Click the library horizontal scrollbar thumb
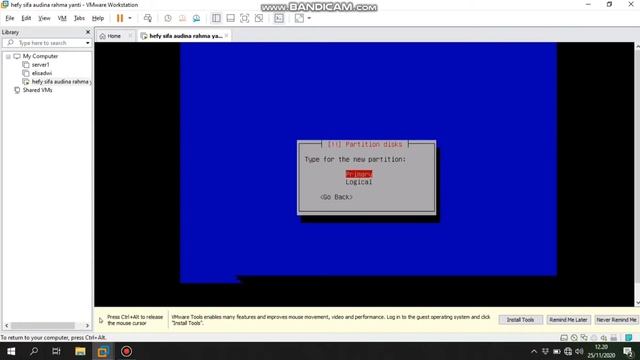The image size is (640, 360). pos(43,326)
